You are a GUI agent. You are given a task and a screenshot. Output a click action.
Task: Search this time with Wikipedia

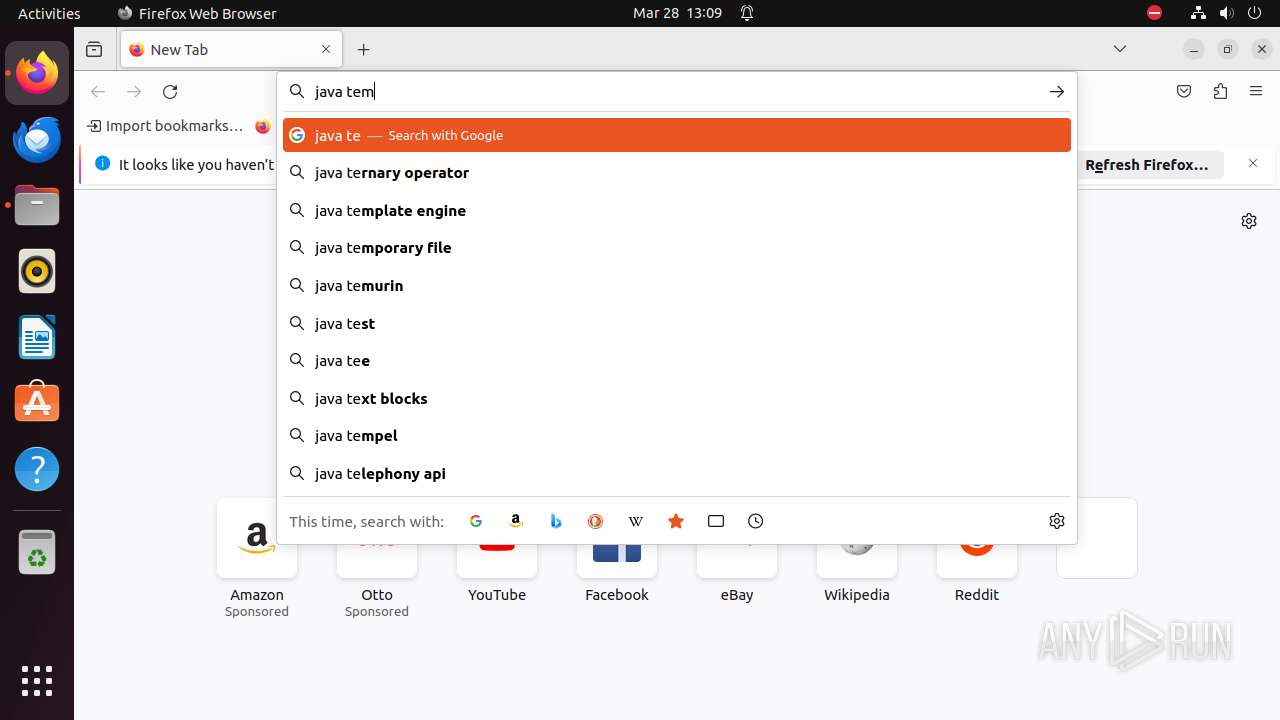point(636,521)
